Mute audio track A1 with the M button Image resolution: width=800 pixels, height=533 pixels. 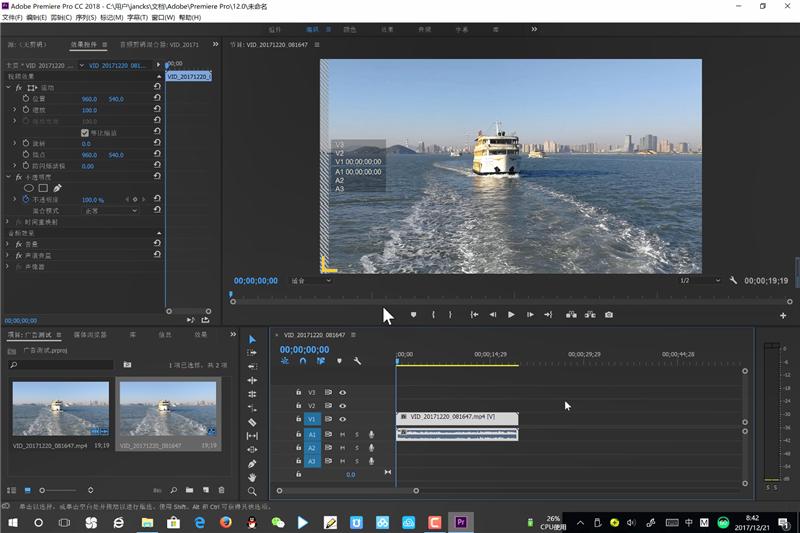pyautogui.click(x=343, y=434)
